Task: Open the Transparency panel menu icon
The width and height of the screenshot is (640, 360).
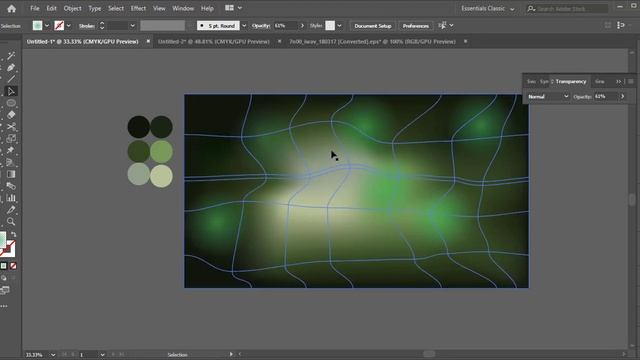Action: 631,82
